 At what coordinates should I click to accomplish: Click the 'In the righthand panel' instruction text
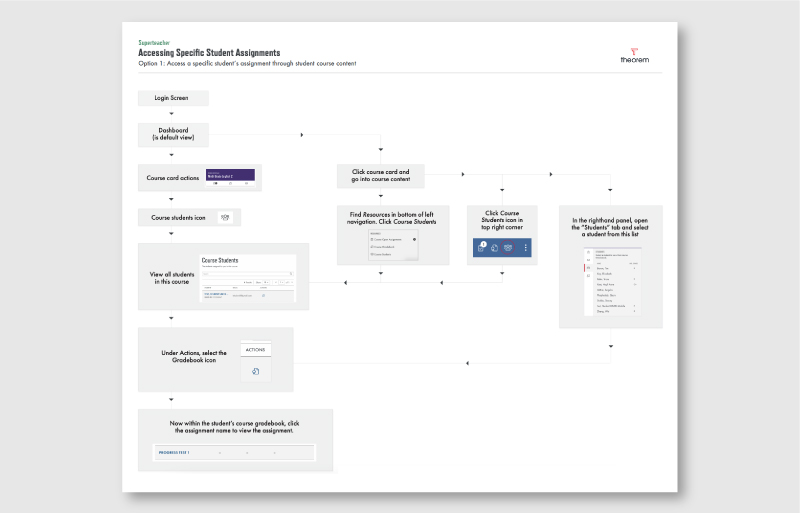[610, 227]
